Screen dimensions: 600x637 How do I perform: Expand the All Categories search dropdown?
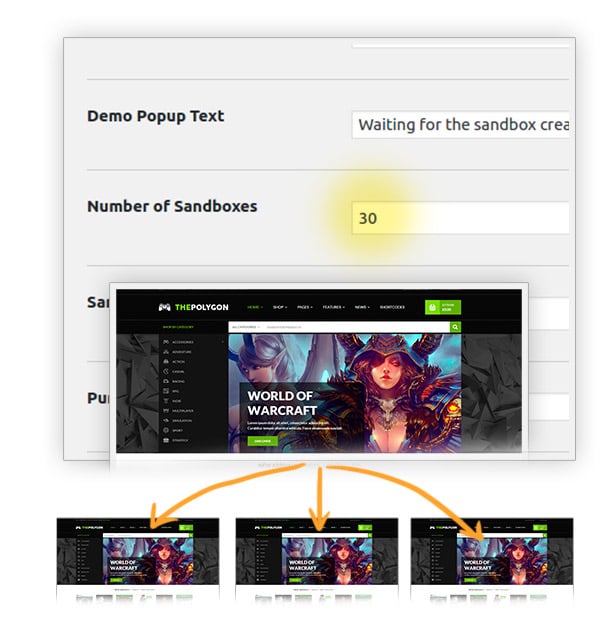(x=246, y=327)
